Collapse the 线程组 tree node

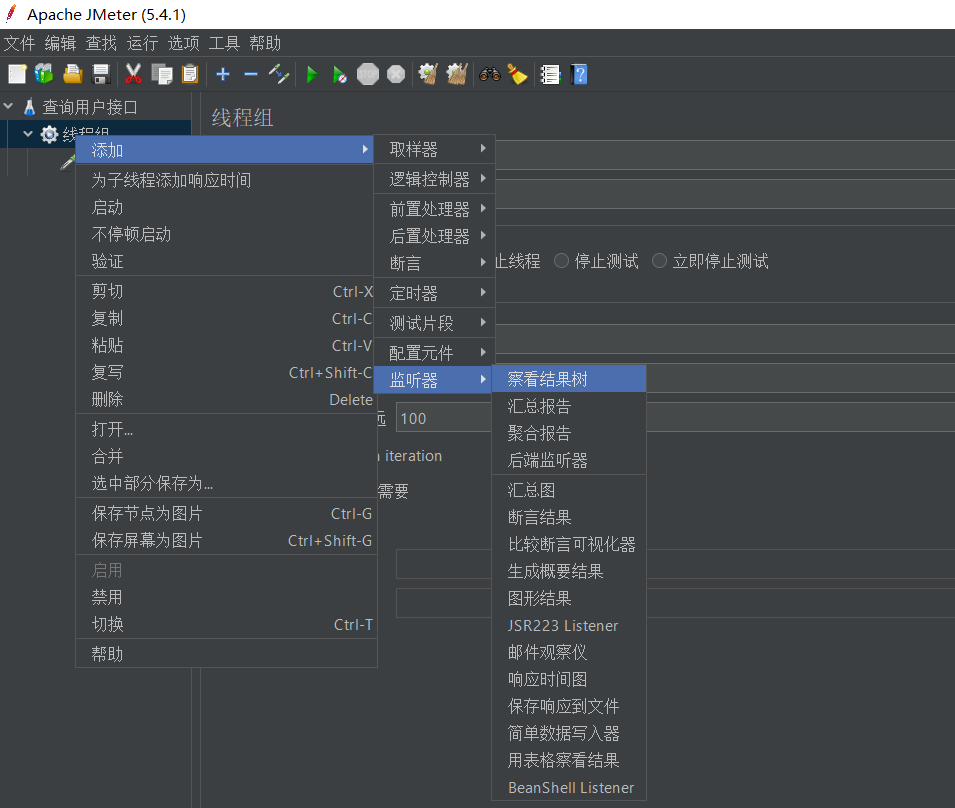click(28, 133)
